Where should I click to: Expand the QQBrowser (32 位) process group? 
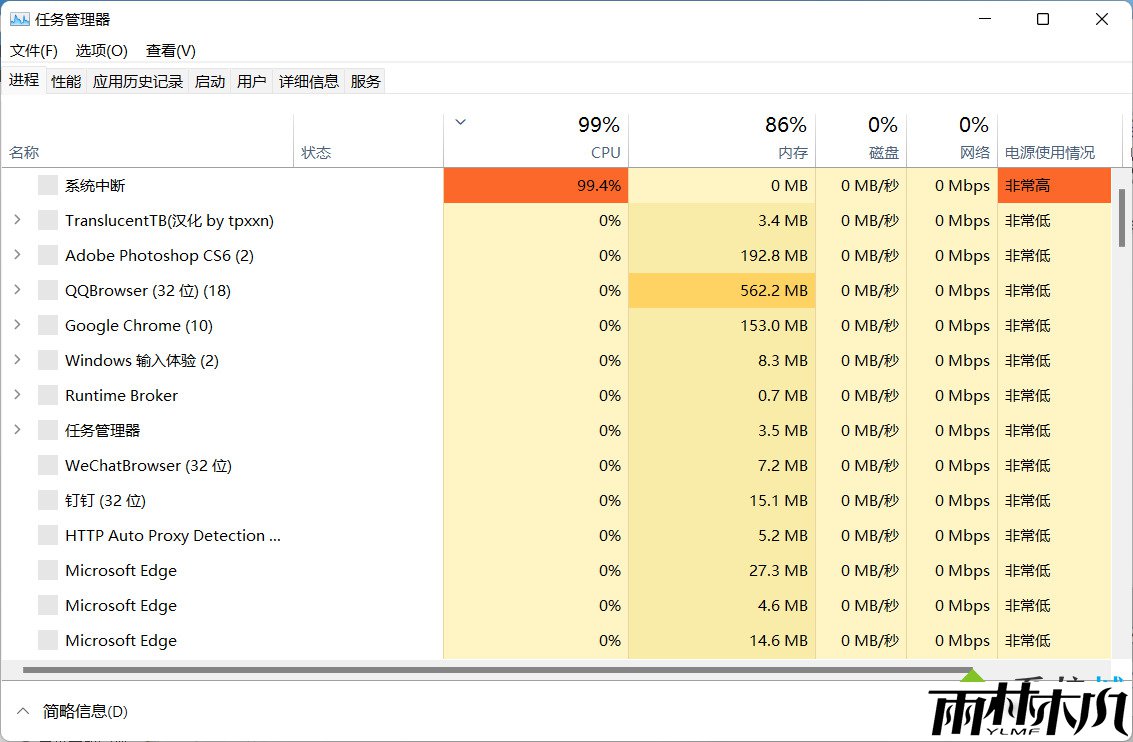17,290
